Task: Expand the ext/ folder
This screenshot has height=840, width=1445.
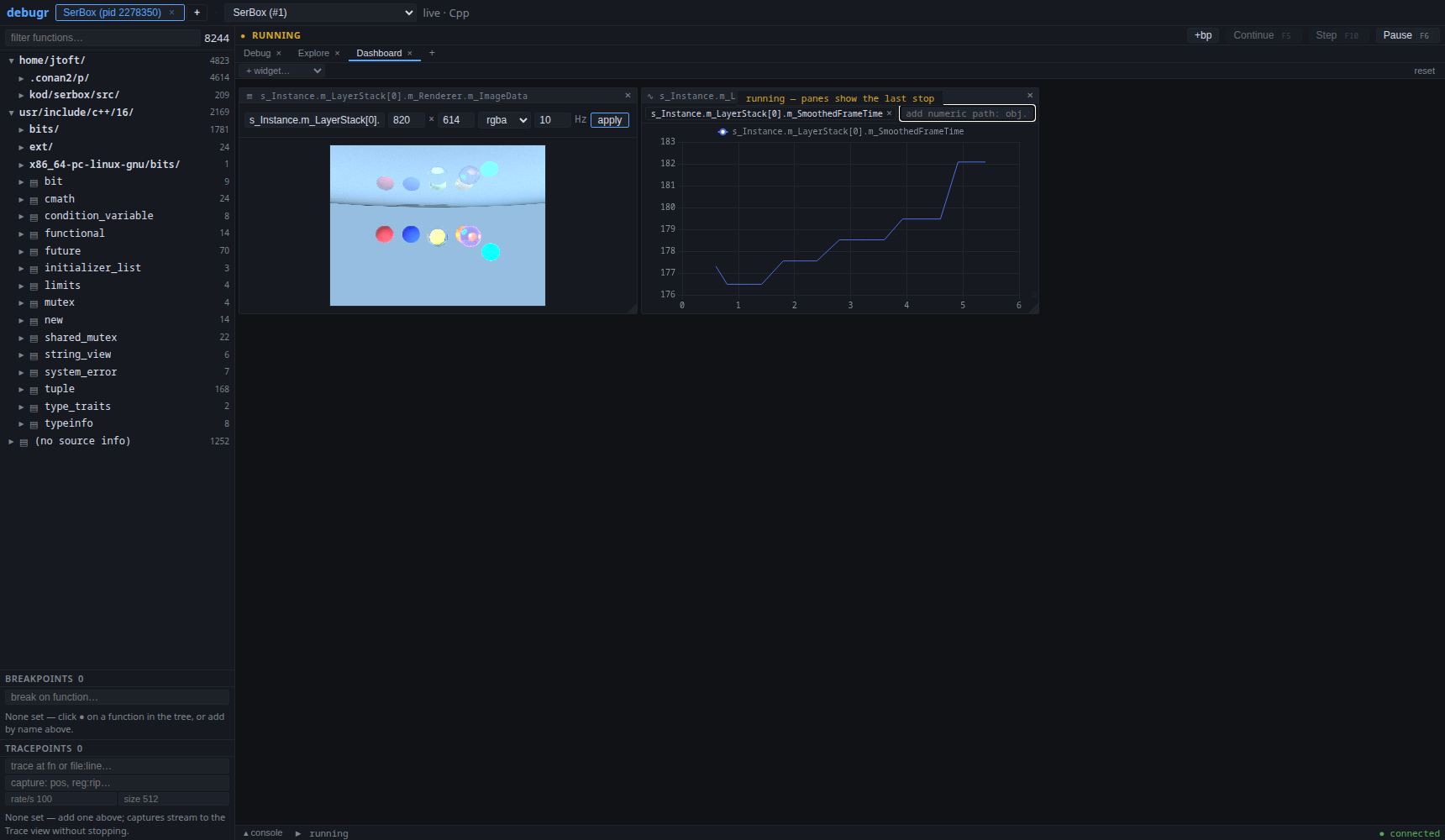Action: coord(21,147)
